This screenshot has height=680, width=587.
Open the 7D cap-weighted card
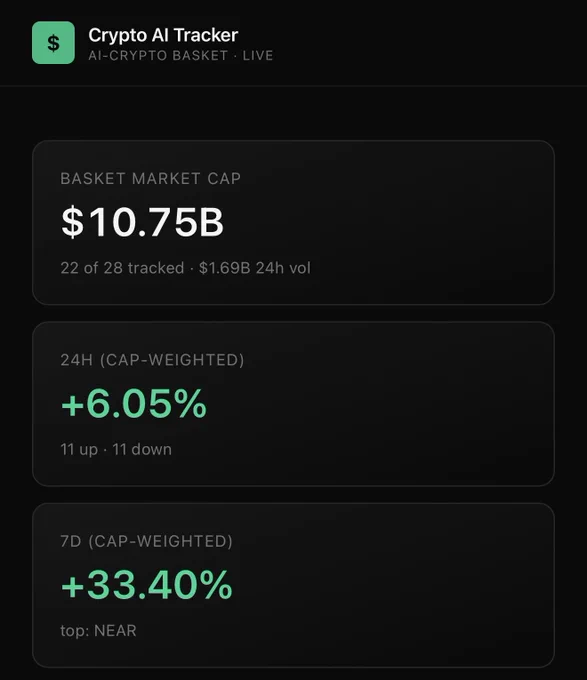click(294, 585)
